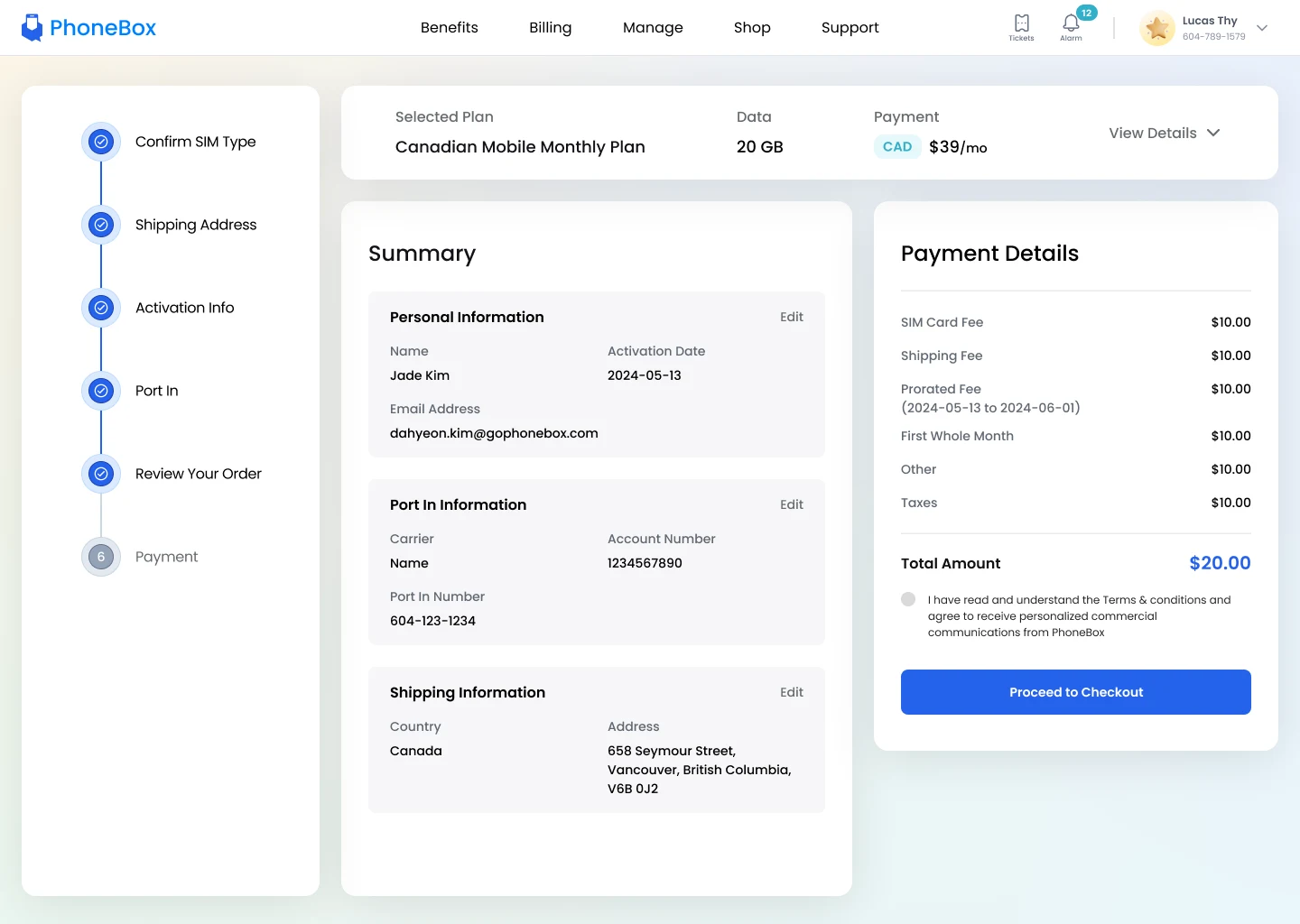Edit the Shipping Information section

[792, 692]
